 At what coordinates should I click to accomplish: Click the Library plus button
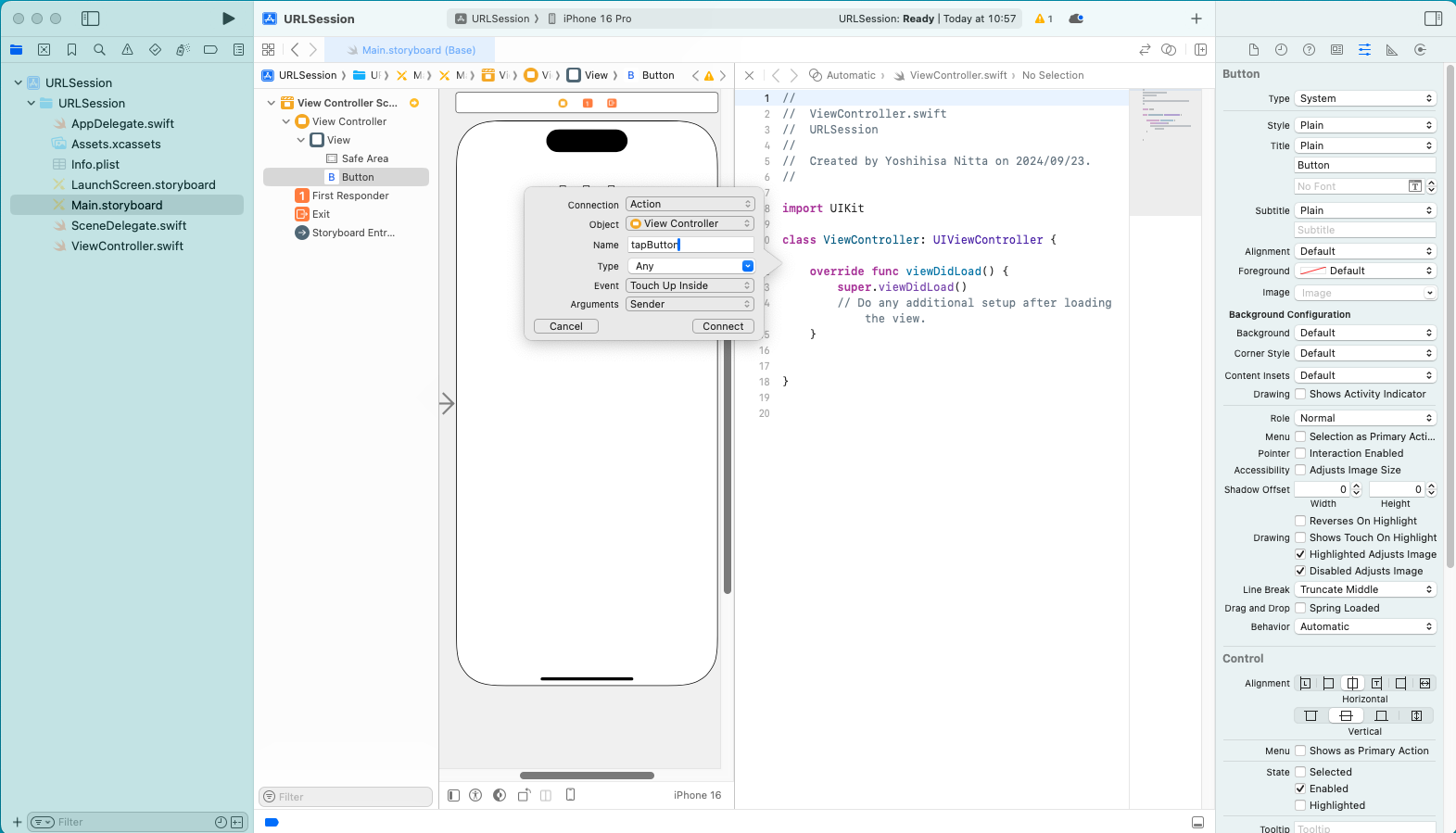(1196, 19)
